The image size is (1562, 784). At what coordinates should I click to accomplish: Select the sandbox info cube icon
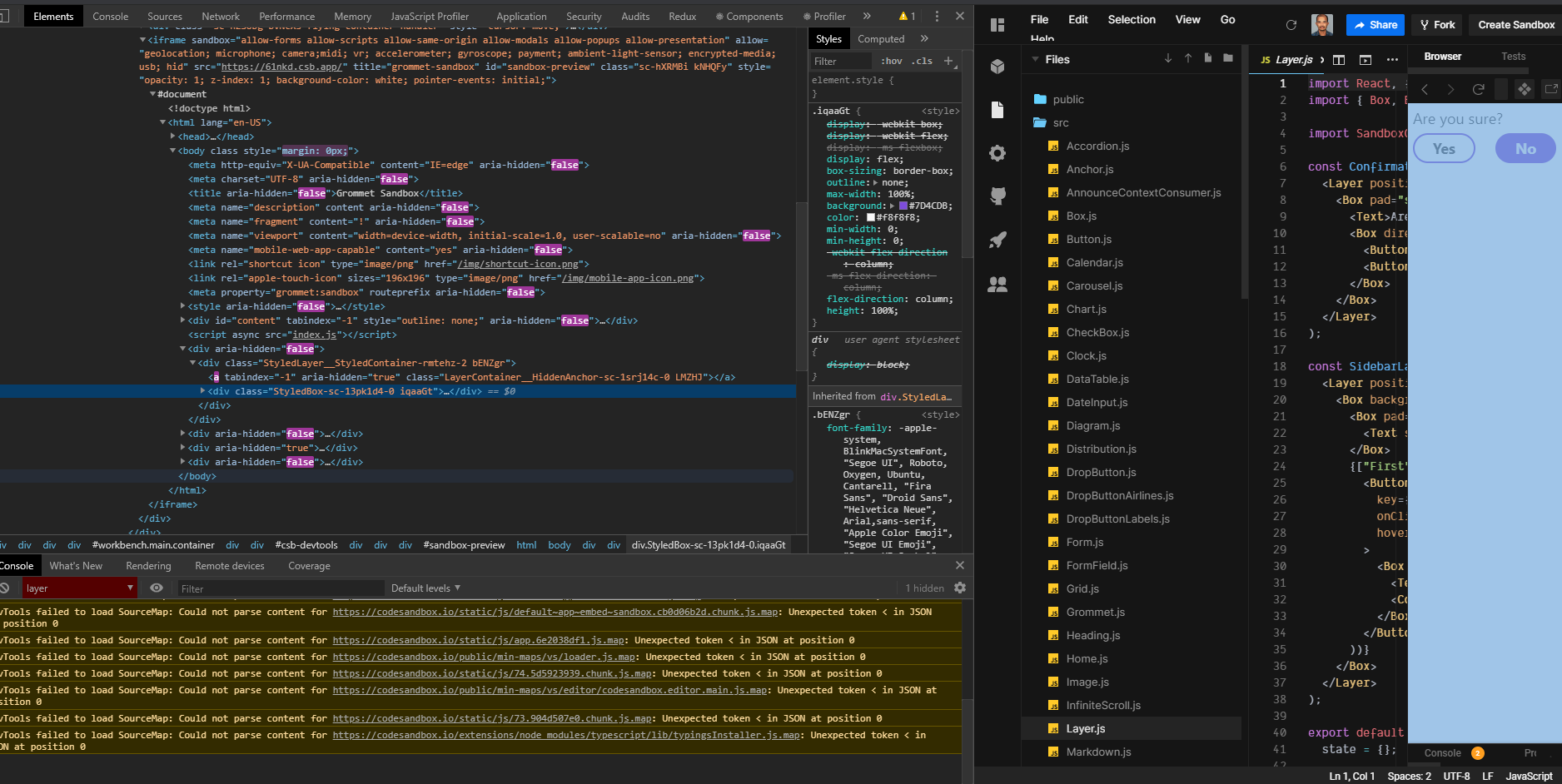pos(997,67)
